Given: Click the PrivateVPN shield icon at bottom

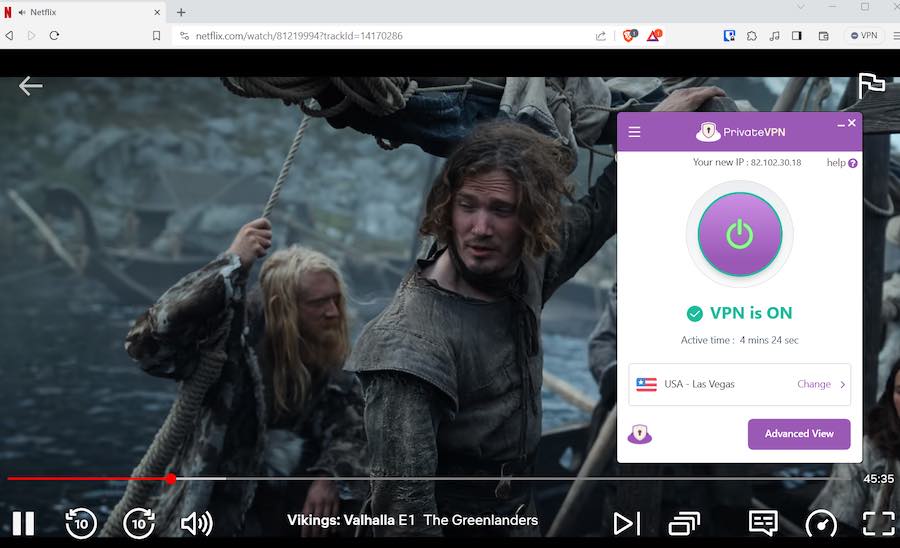Looking at the screenshot, I should pos(640,434).
